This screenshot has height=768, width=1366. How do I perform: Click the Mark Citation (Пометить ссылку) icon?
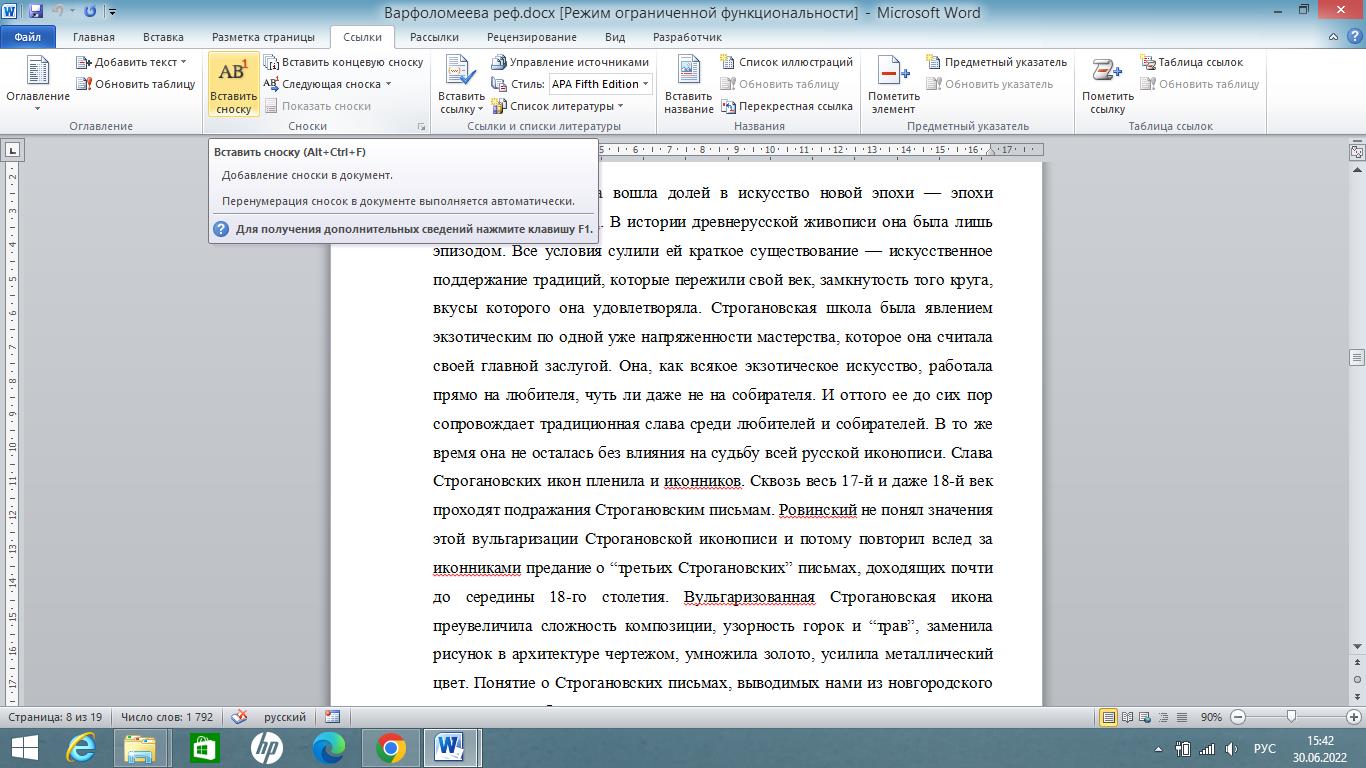1107,73
